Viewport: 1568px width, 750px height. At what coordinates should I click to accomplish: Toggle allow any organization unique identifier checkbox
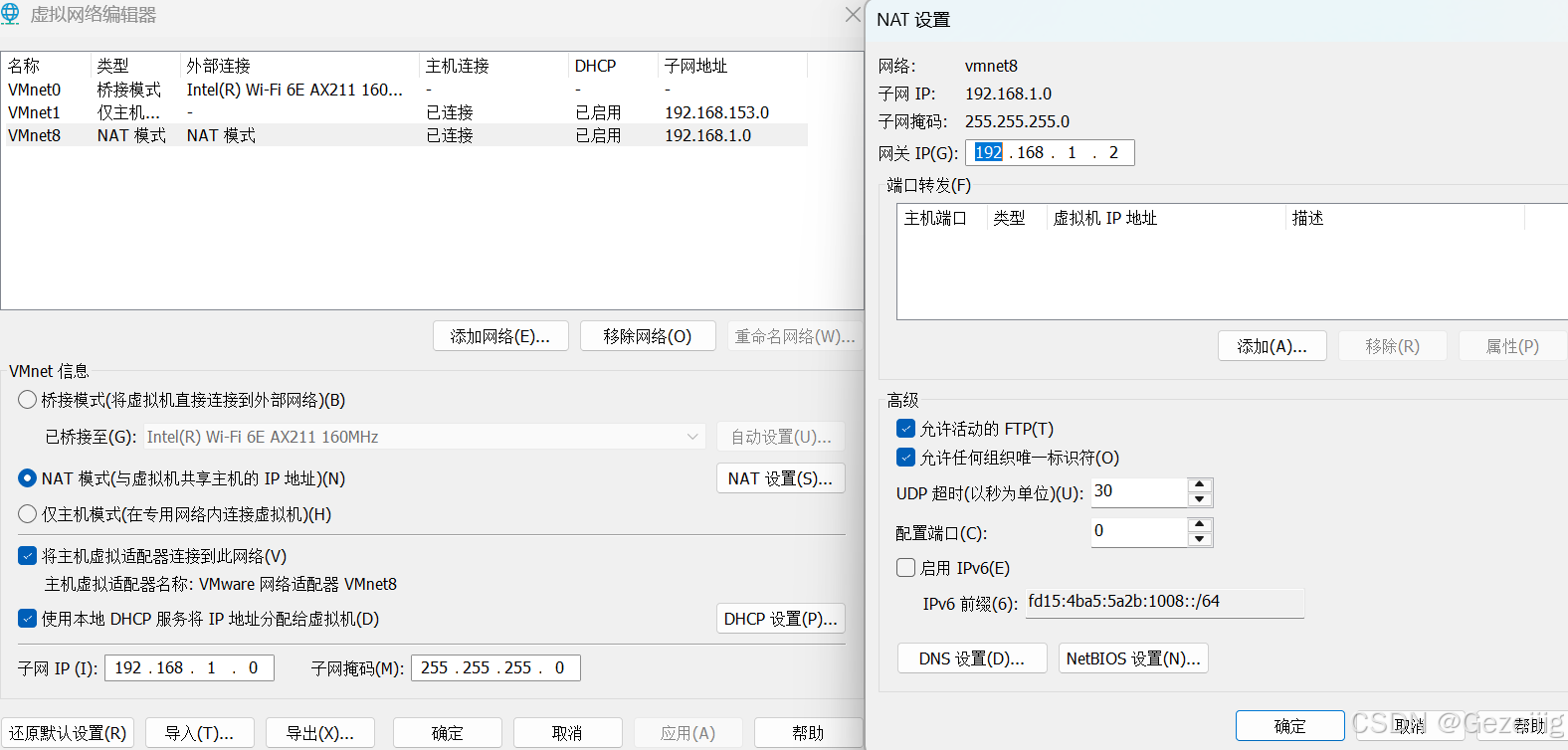click(905, 458)
